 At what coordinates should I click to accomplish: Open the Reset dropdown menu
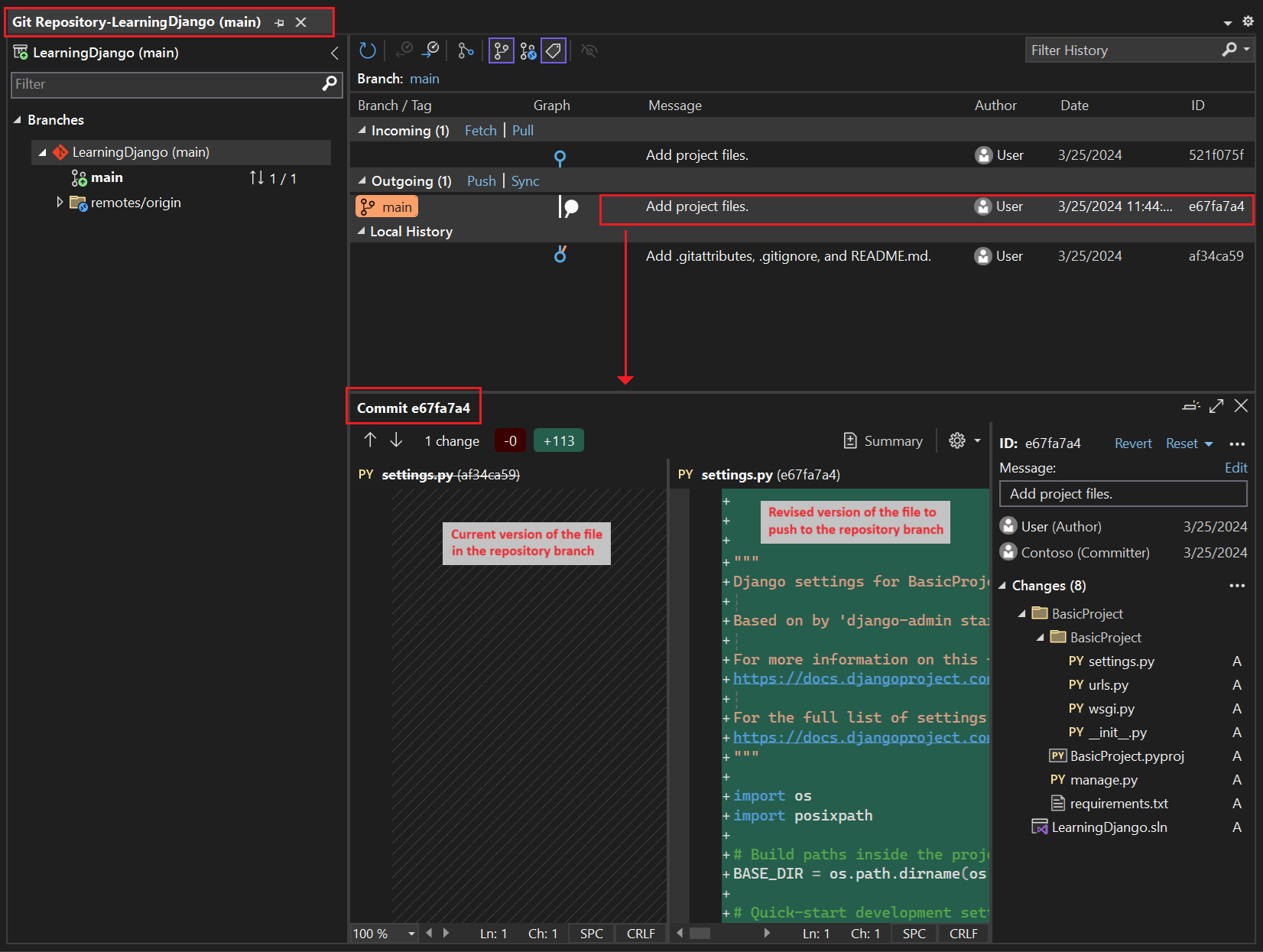(x=1209, y=444)
